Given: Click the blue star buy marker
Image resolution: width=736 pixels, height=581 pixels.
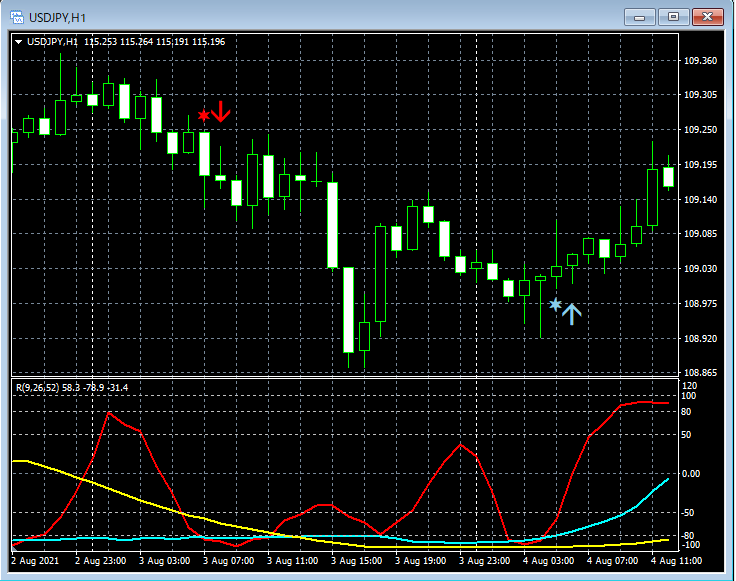Looking at the screenshot, I should 555,305.
